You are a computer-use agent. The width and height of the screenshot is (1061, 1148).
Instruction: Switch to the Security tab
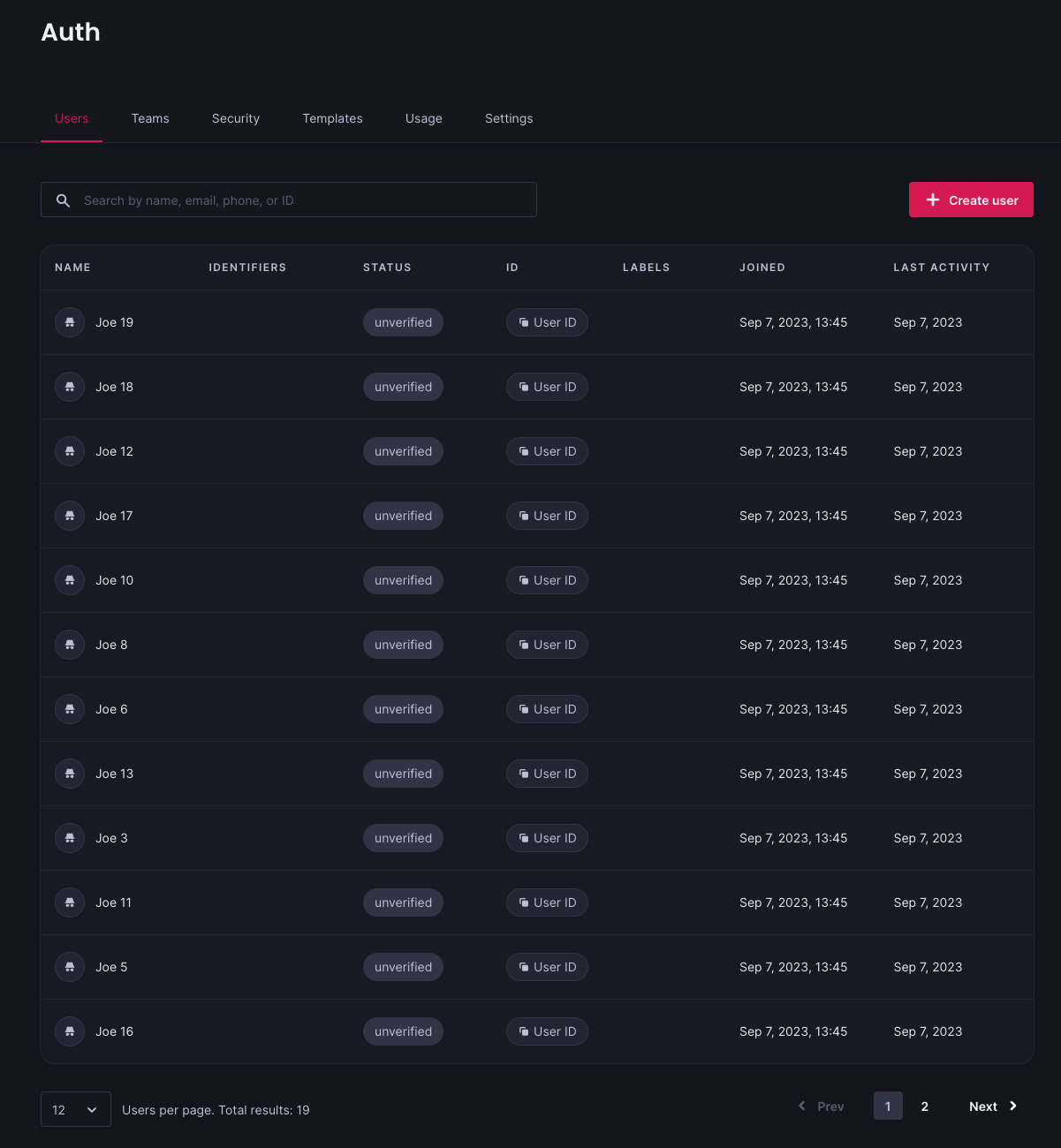(x=235, y=118)
